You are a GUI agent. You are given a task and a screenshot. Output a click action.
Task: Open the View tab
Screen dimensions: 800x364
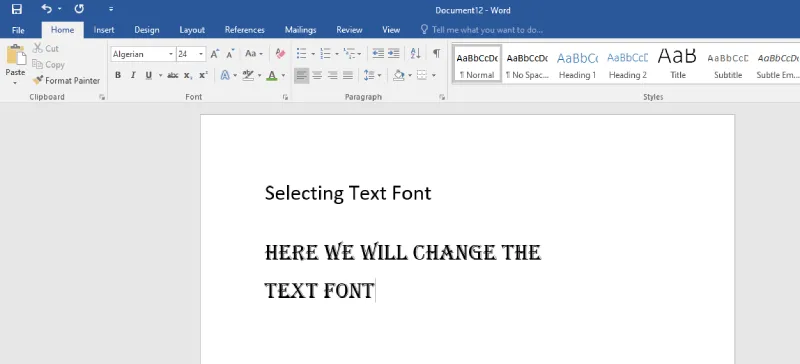[x=391, y=30]
